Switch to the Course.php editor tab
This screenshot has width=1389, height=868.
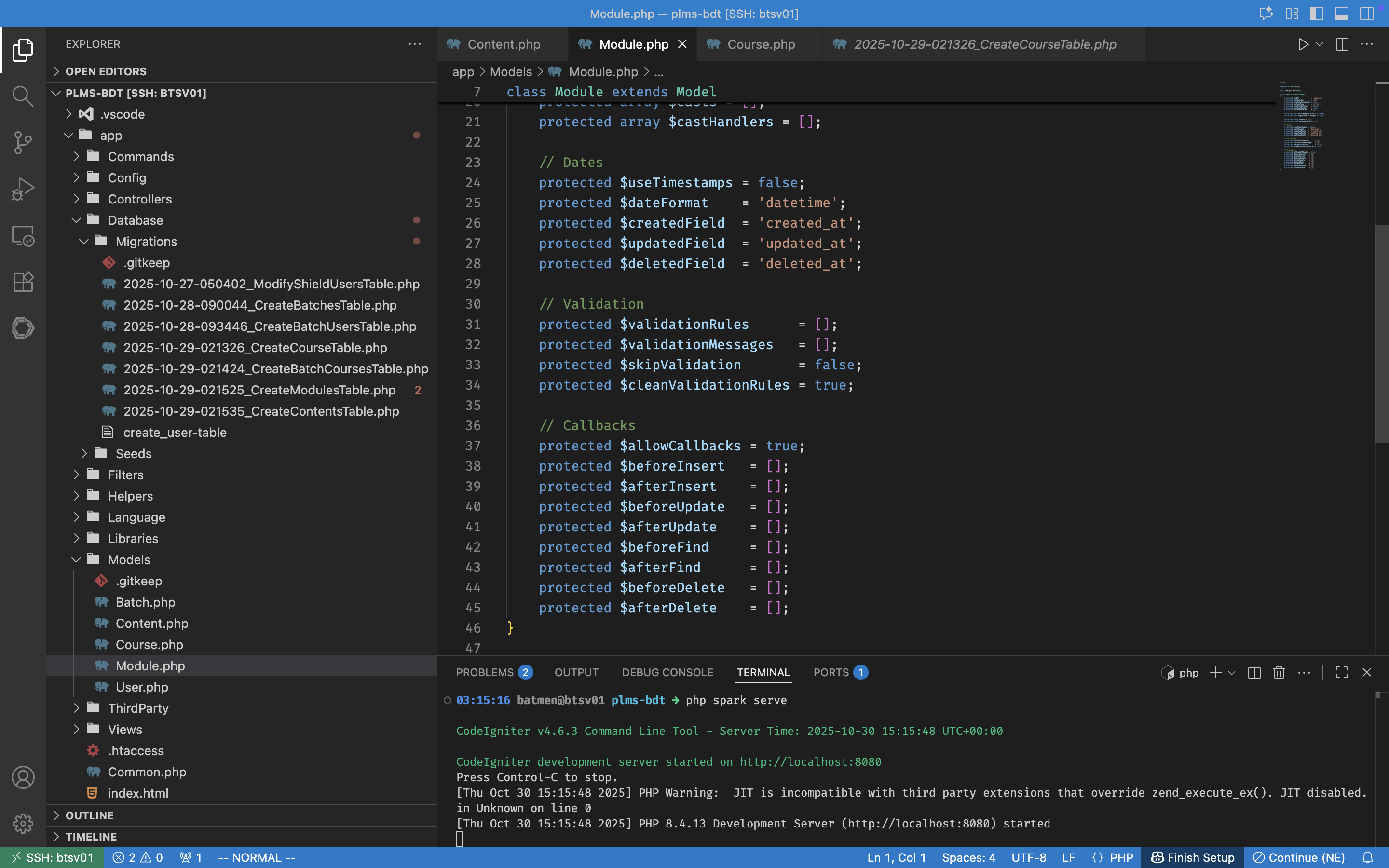tap(761, 44)
